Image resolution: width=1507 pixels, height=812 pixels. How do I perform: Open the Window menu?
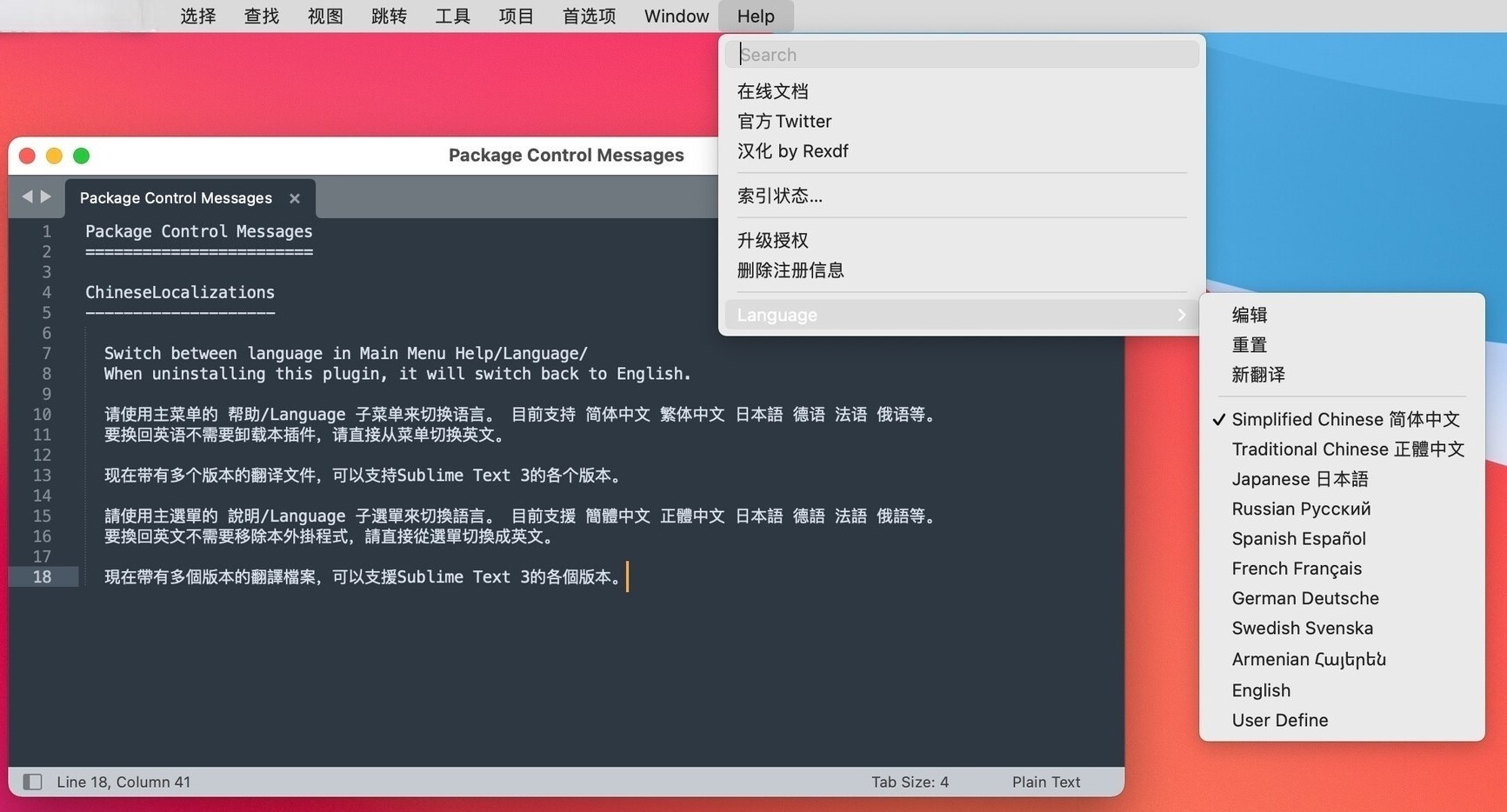click(677, 17)
